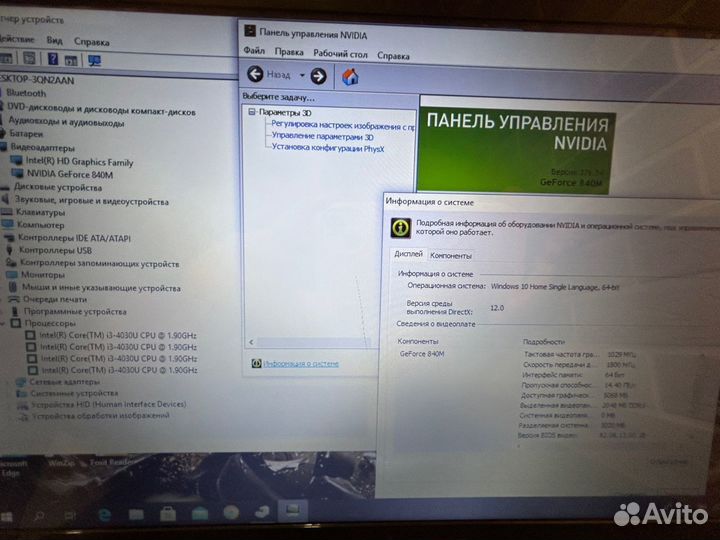Click the Forward arrow in NVIDIA Control Panel
Image resolution: width=720 pixels, height=540 pixels.
coord(318,76)
